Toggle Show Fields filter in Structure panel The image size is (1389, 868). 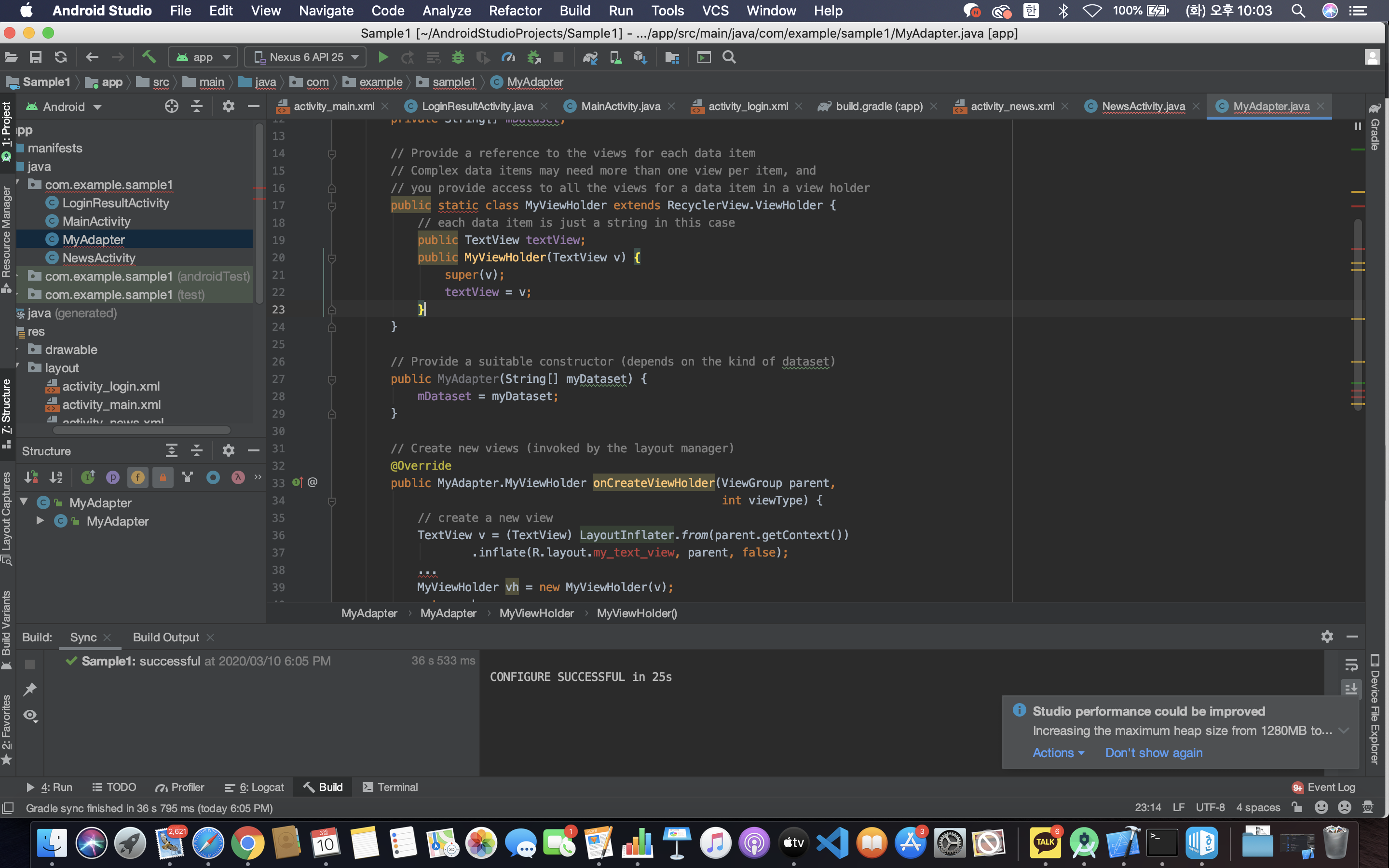click(138, 477)
